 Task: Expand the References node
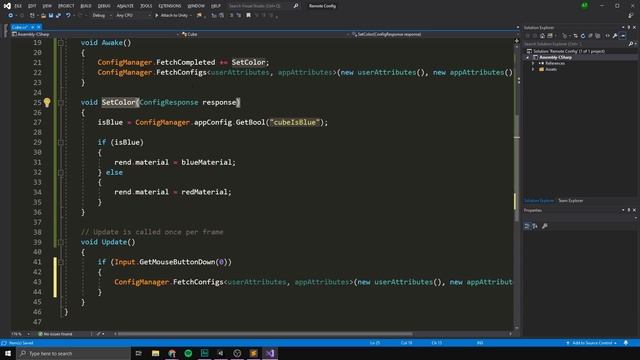pyautogui.click(x=533, y=64)
